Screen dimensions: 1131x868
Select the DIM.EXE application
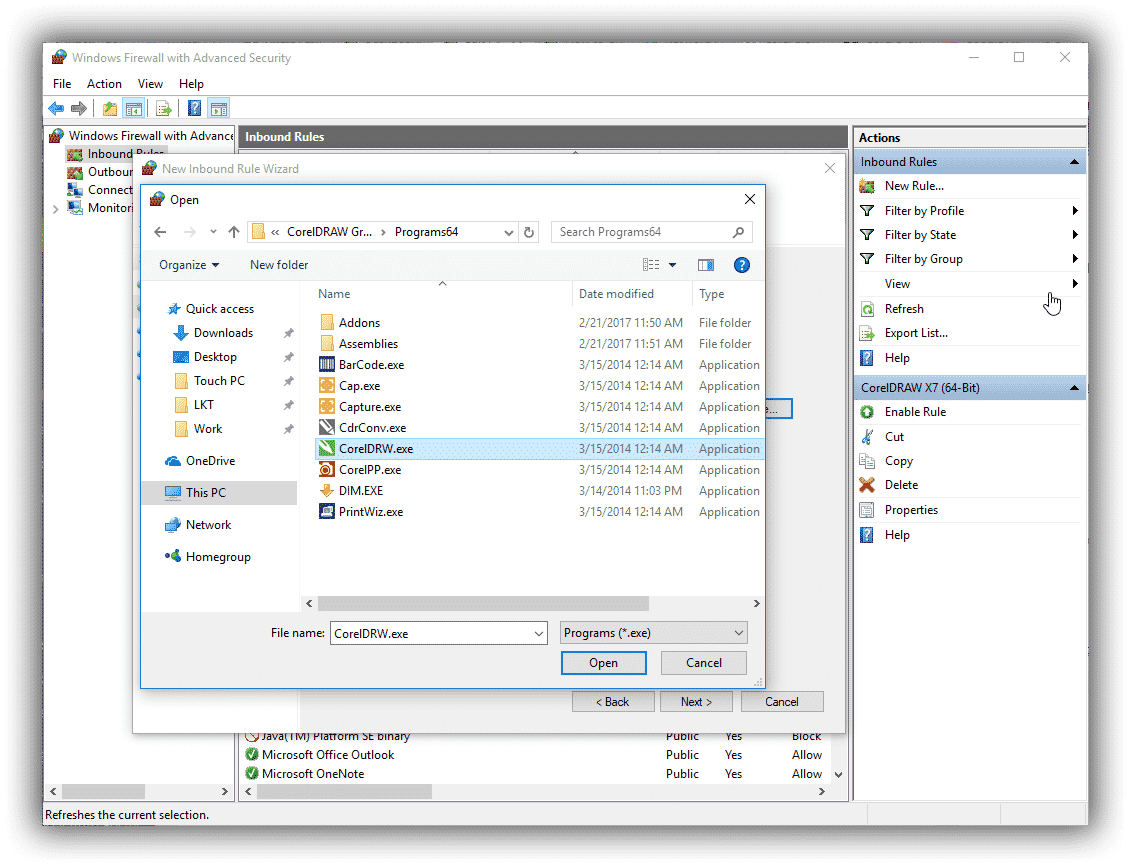coord(361,491)
